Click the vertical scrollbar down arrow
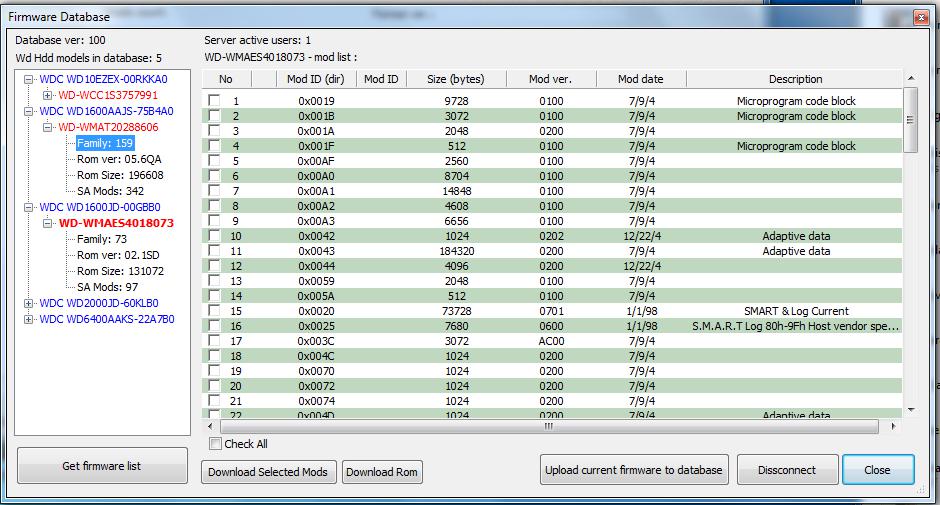 coord(911,410)
